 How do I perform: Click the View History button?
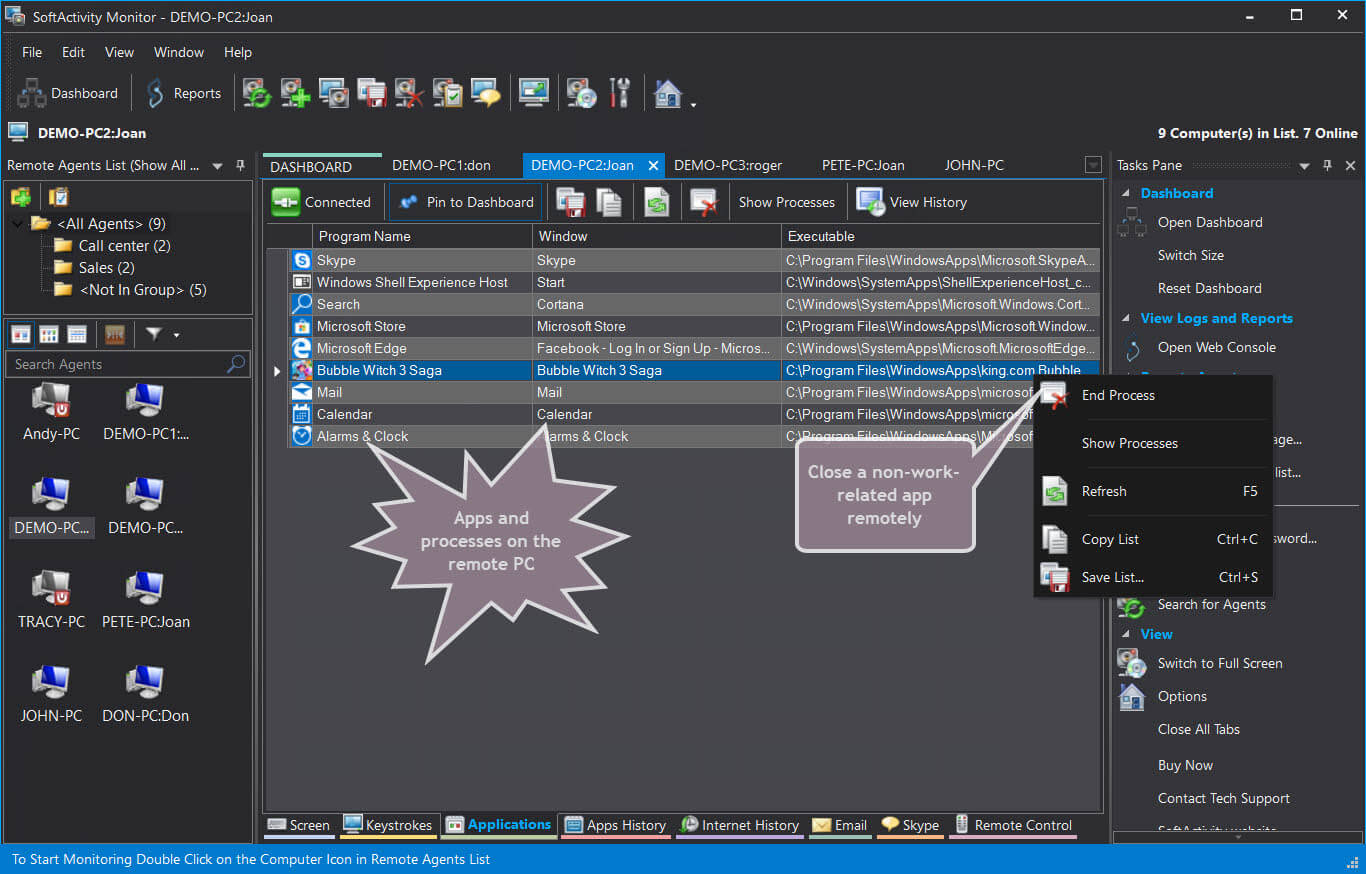pos(912,202)
